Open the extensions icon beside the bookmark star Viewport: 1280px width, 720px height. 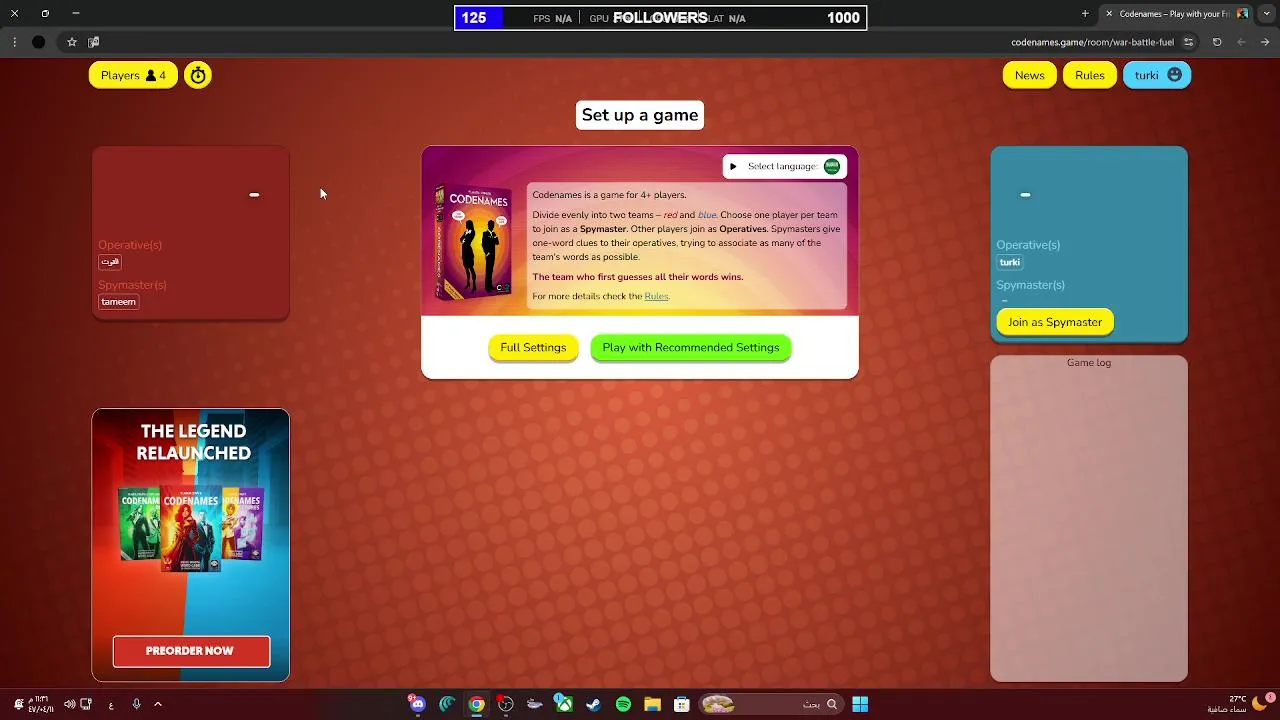pyautogui.click(x=94, y=42)
